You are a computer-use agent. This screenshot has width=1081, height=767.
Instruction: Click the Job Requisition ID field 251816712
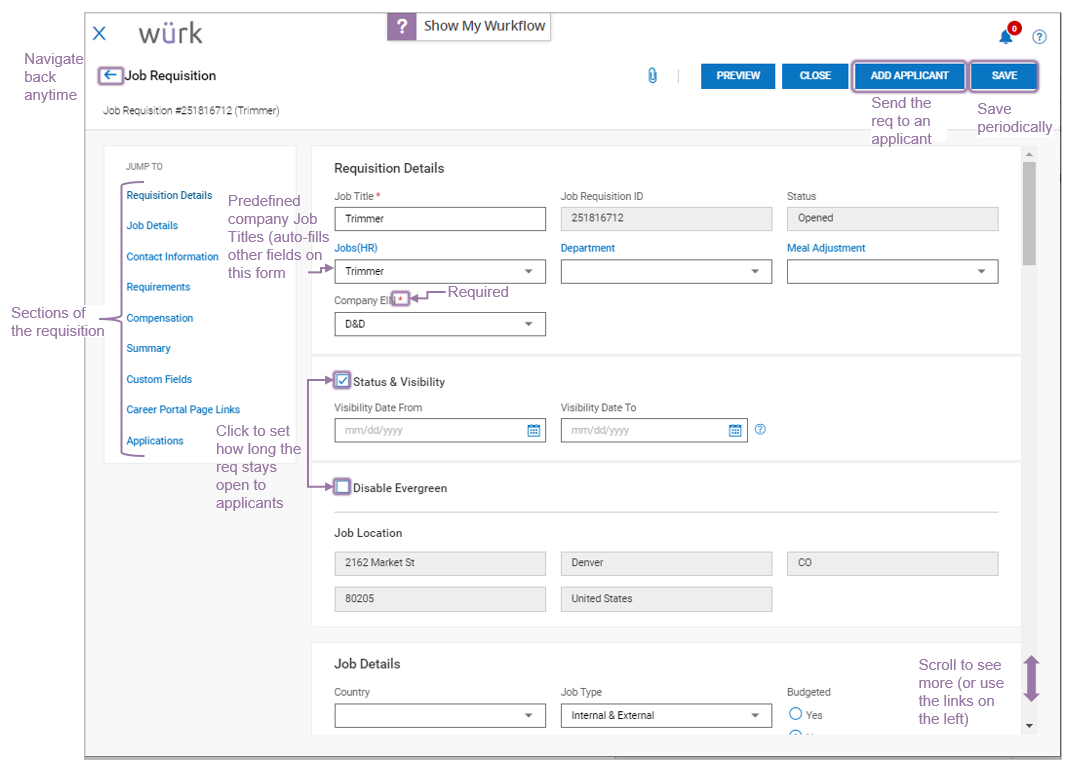pos(666,218)
